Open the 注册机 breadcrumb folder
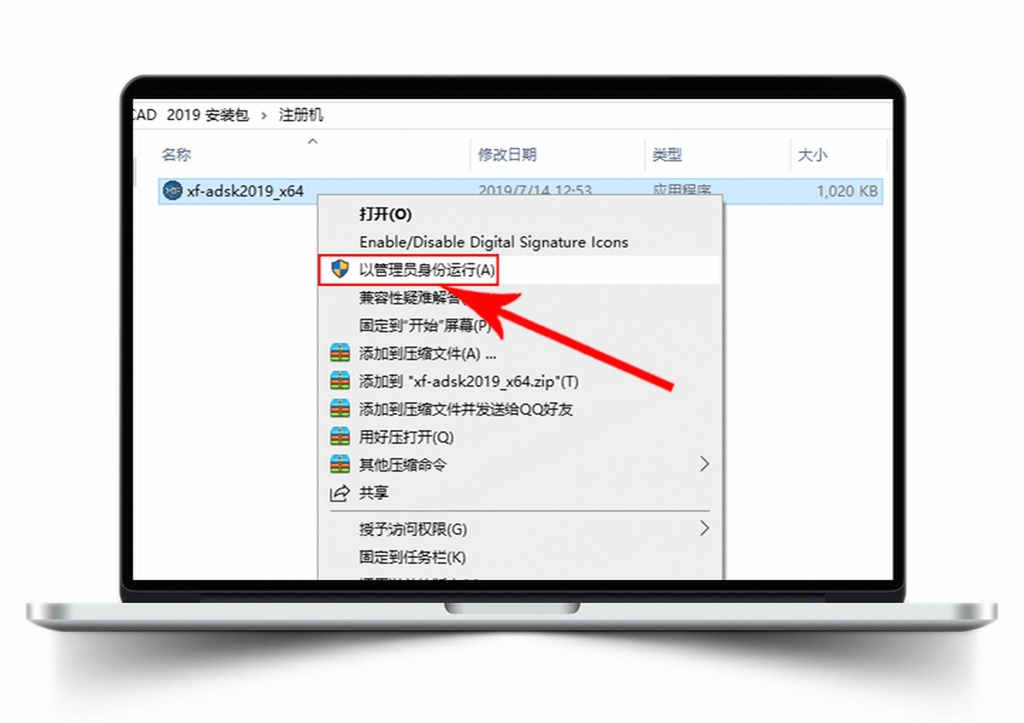 [301, 115]
